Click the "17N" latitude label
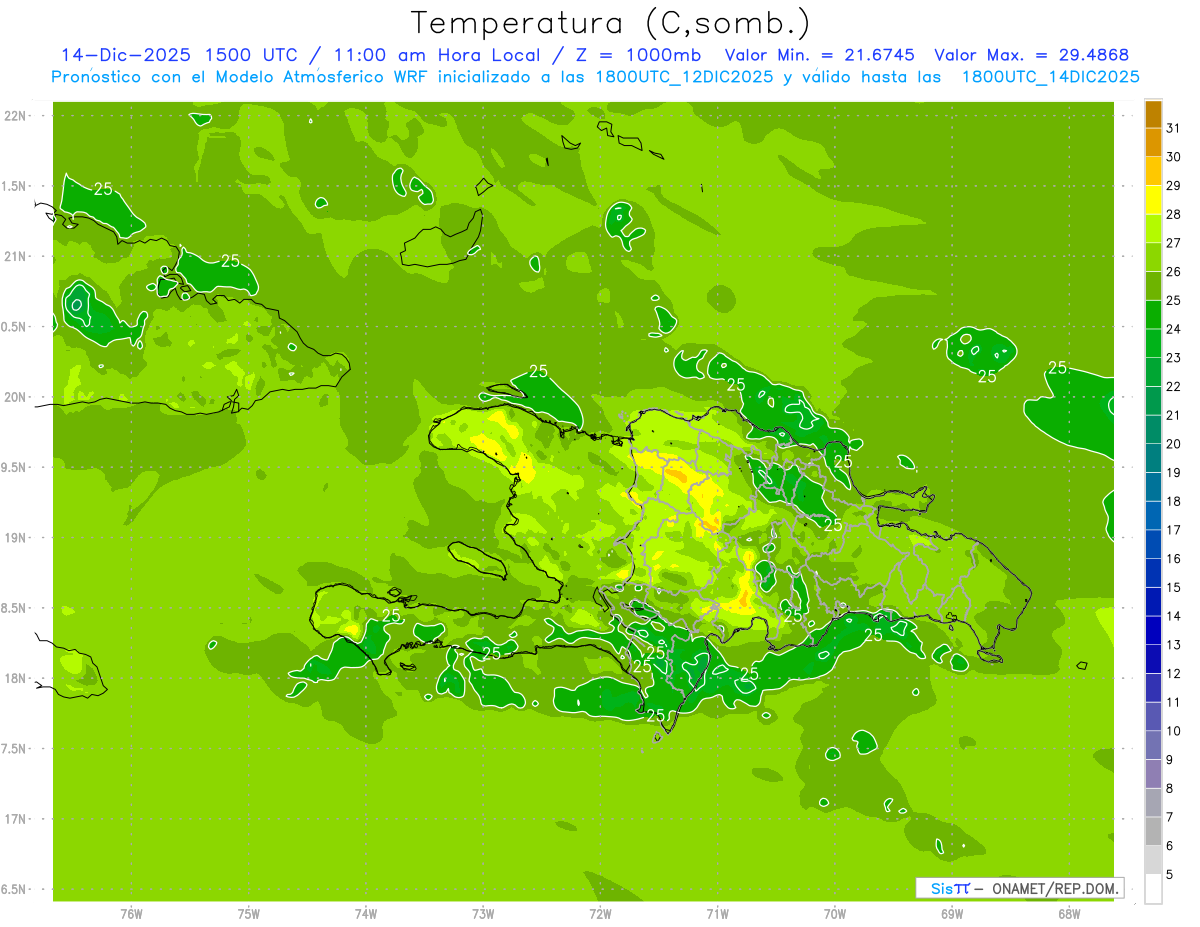This screenshot has height=927, width=1200. tap(15, 819)
